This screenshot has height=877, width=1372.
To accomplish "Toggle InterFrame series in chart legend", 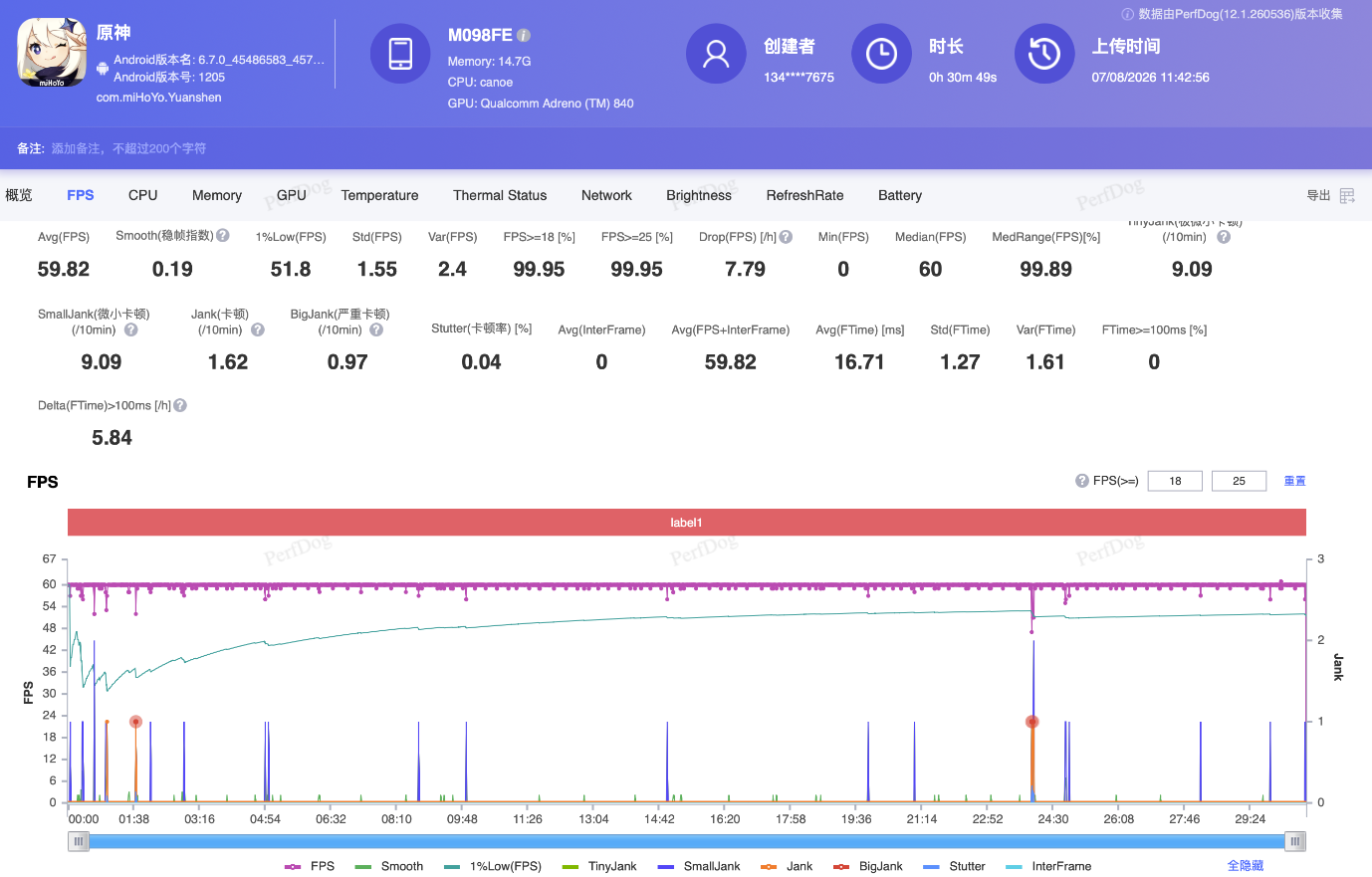I will click(1048, 866).
